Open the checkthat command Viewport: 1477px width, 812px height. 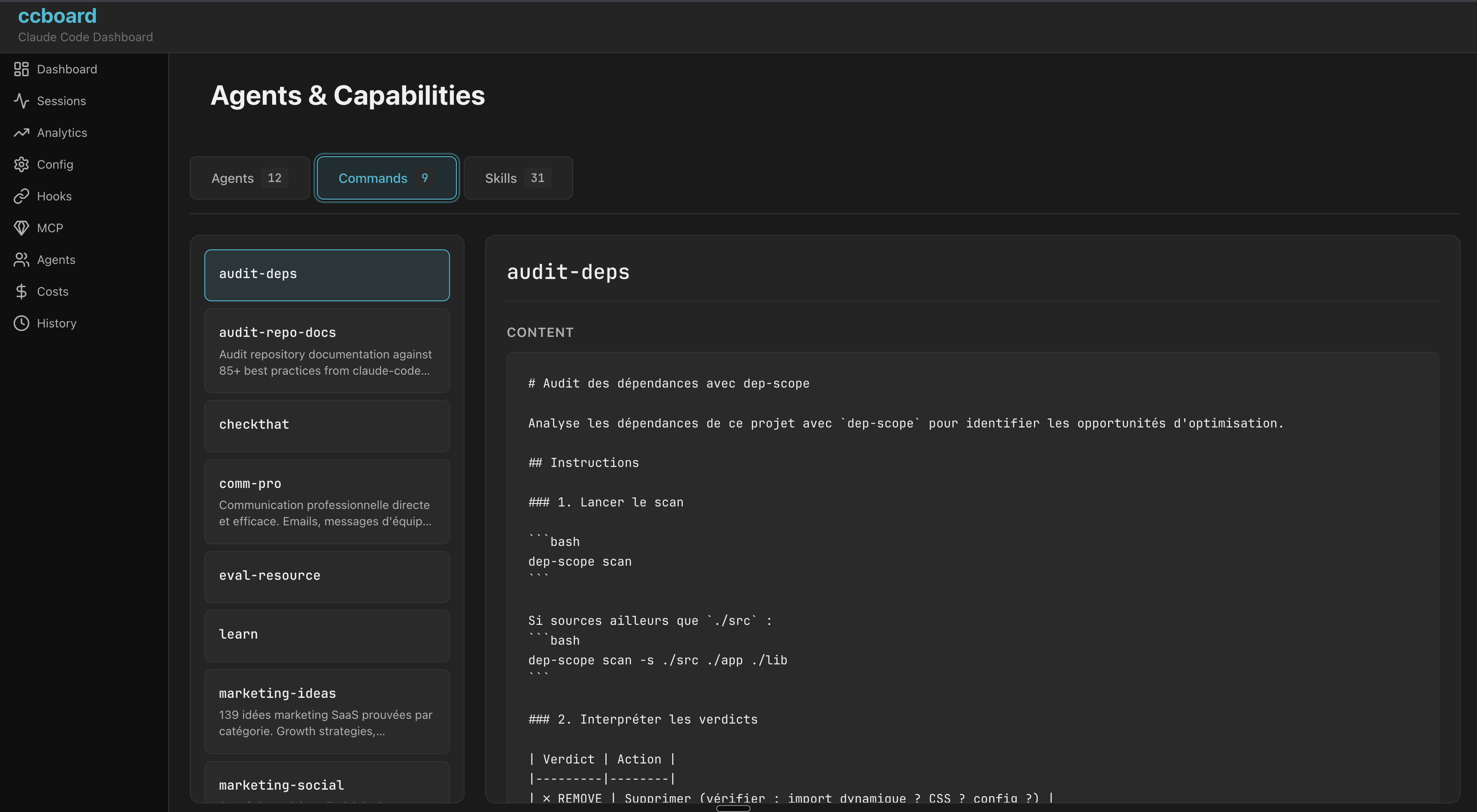click(x=326, y=425)
